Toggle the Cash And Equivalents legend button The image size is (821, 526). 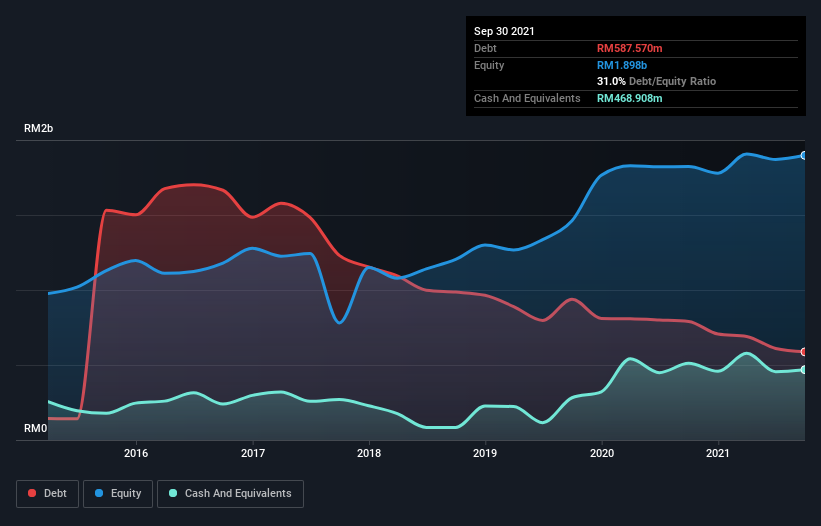tap(230, 494)
